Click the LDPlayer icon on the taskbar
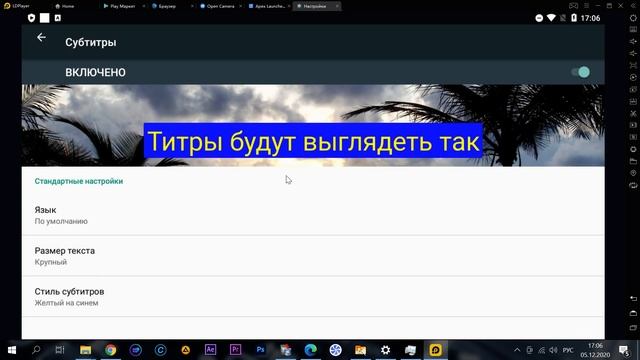Viewport: 640px width, 360px height. [436, 350]
